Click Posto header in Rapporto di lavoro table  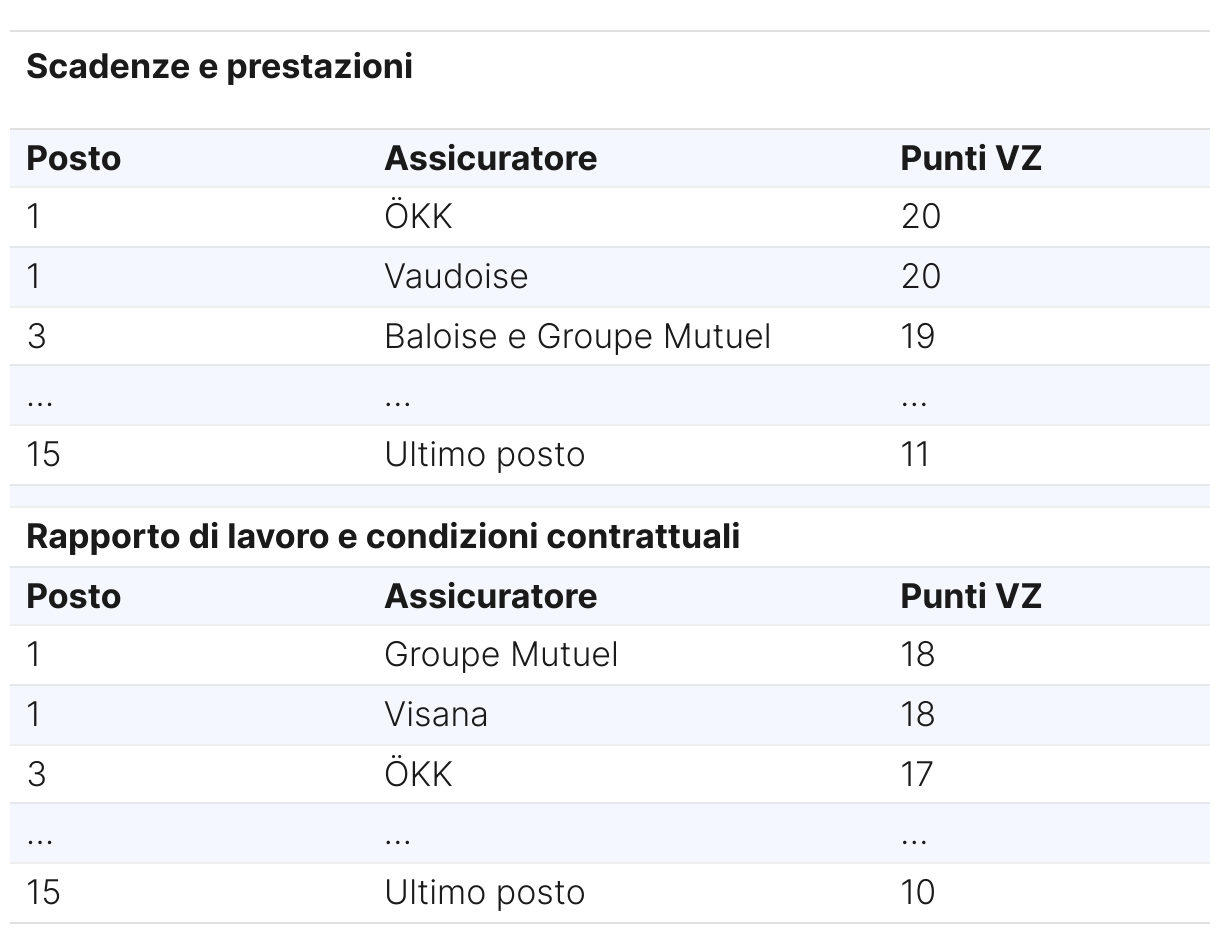coord(73,596)
